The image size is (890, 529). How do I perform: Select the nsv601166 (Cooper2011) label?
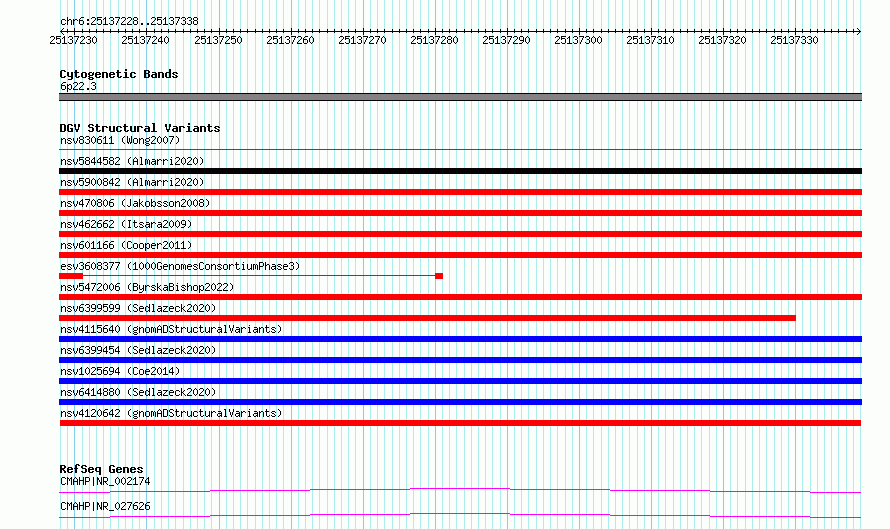[126, 245]
